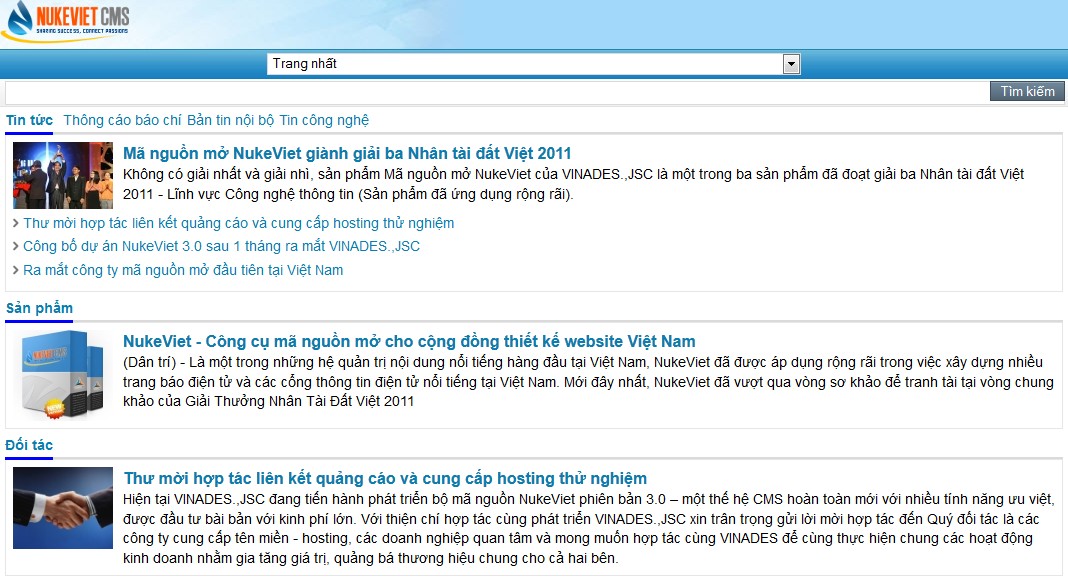Open the Thư mời hợp tác headline under Đối tác
The height and width of the screenshot is (579, 1068).
tap(386, 478)
